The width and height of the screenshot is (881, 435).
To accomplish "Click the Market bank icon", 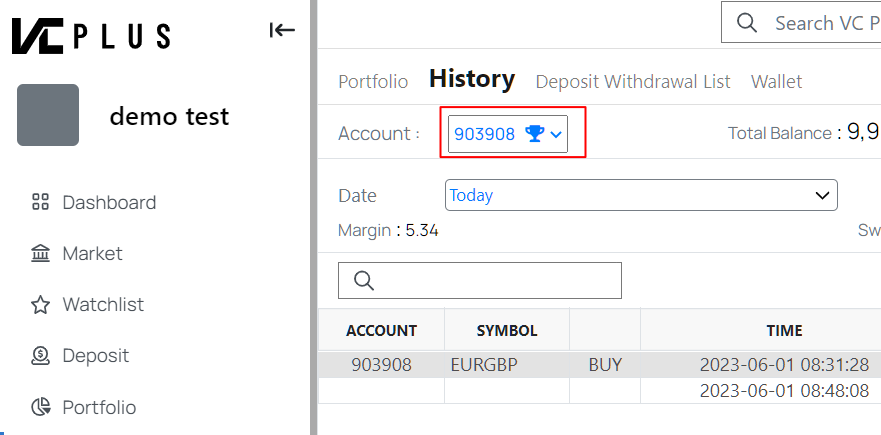I will (41, 254).
